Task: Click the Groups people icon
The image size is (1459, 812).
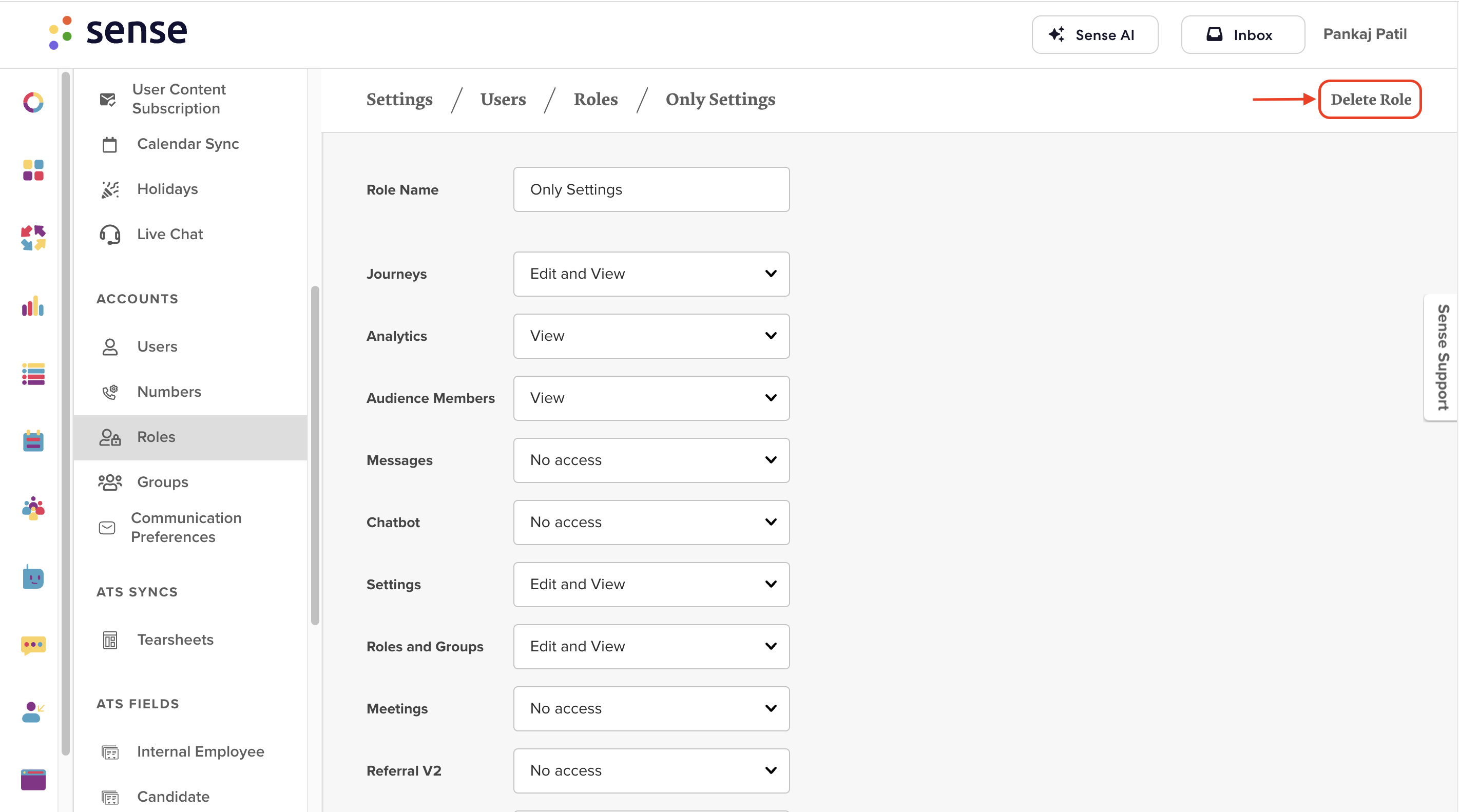Action: tap(110, 482)
